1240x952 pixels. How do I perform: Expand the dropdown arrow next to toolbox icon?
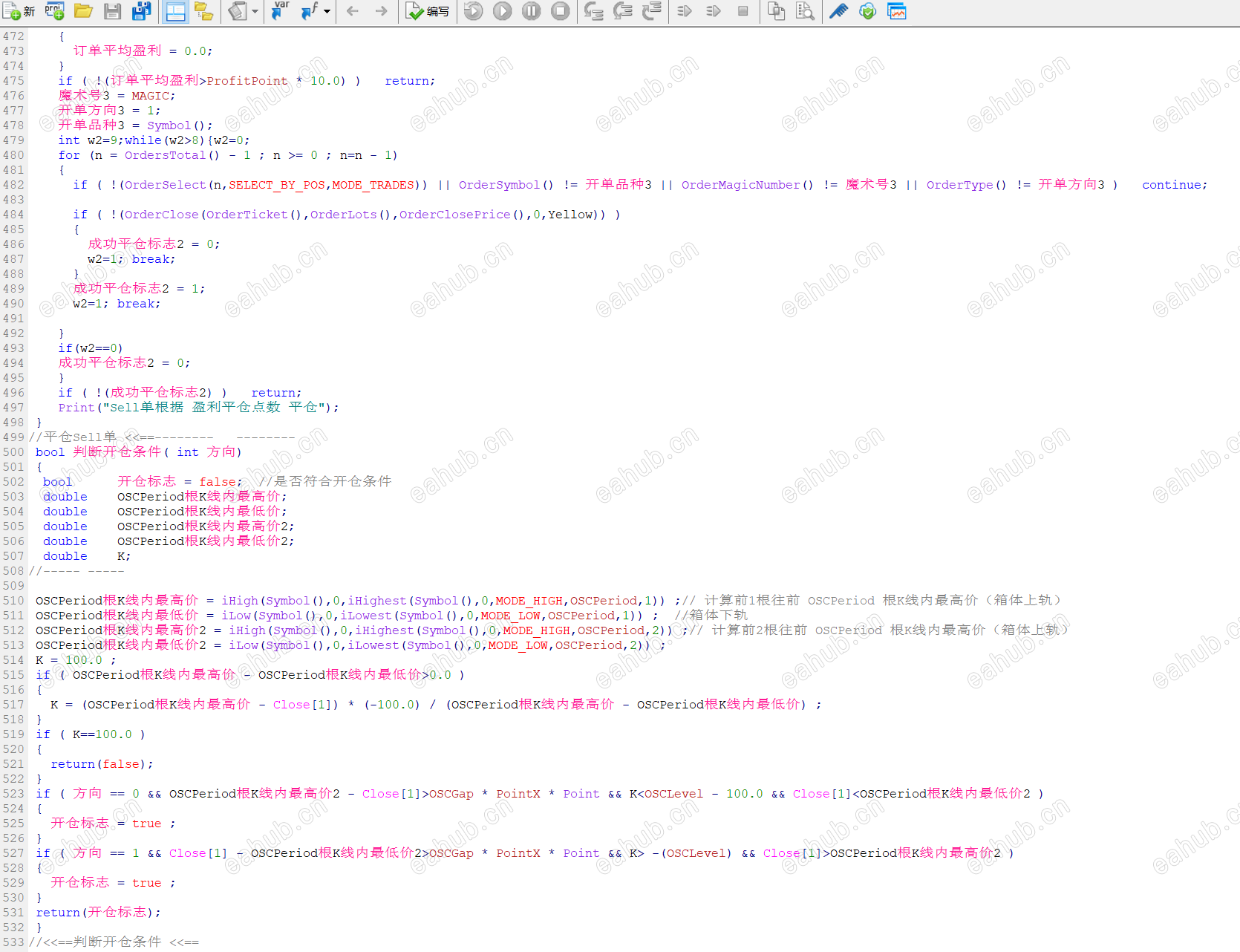(x=255, y=11)
